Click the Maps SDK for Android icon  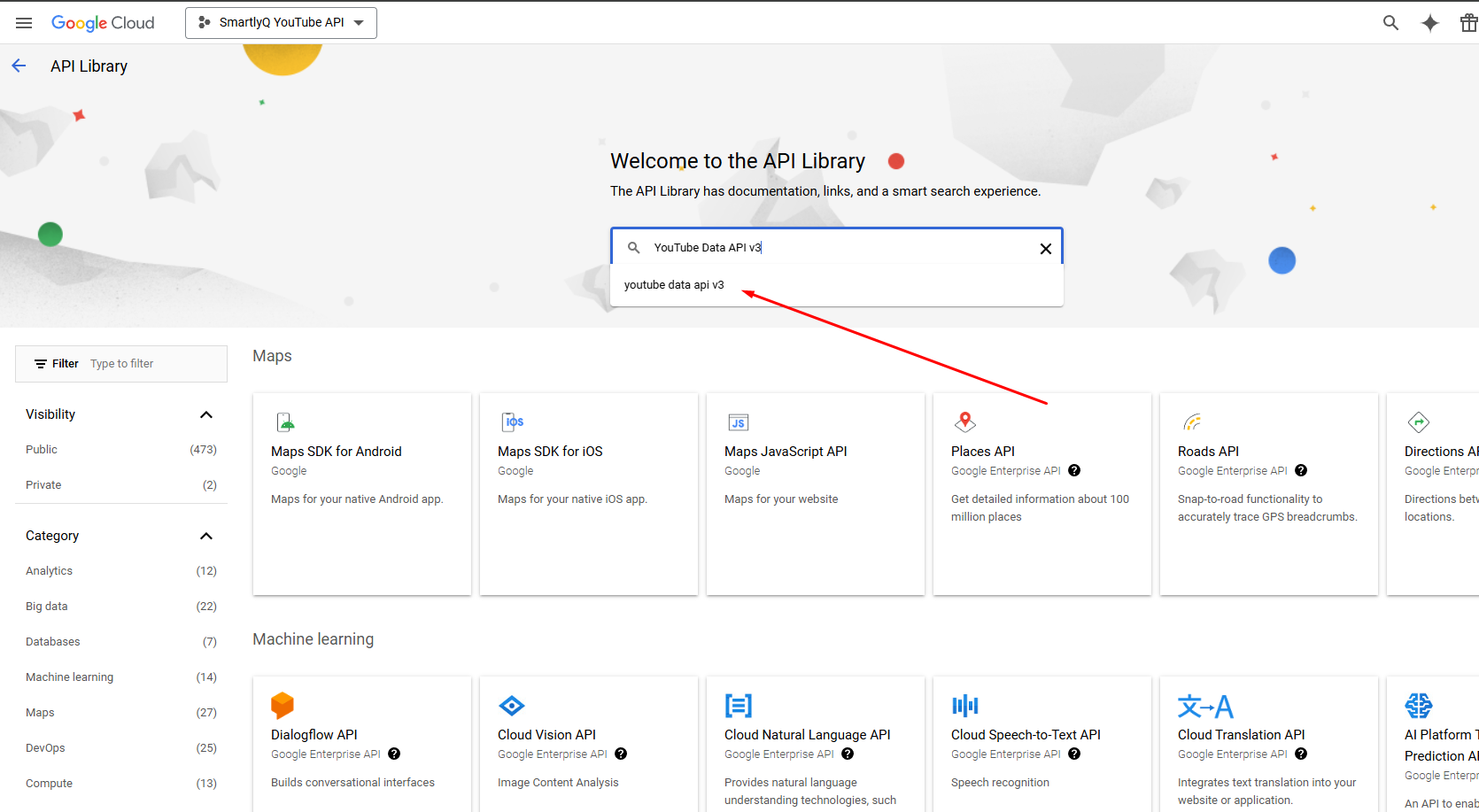[285, 421]
